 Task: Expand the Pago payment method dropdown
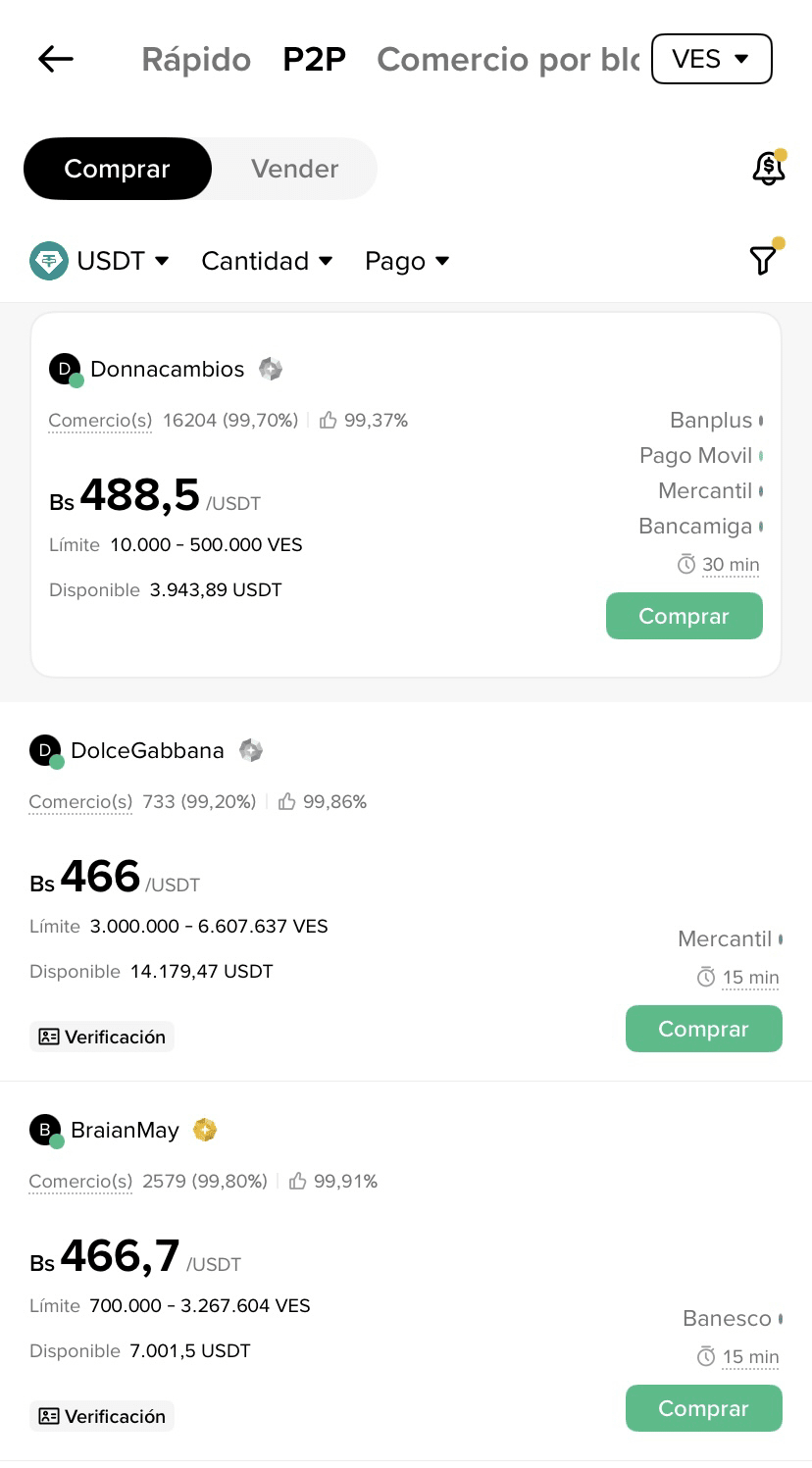tap(407, 261)
